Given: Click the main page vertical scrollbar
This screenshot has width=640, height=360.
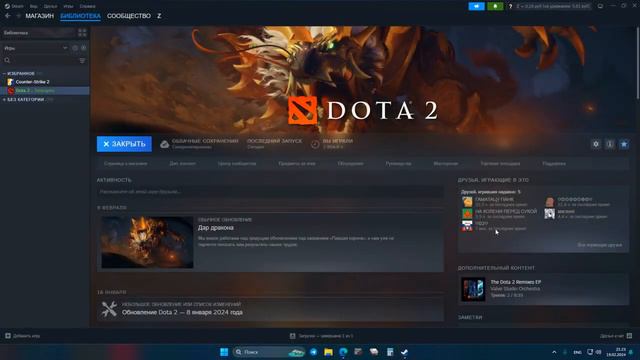Looking at the screenshot, I should [x=638, y=63].
